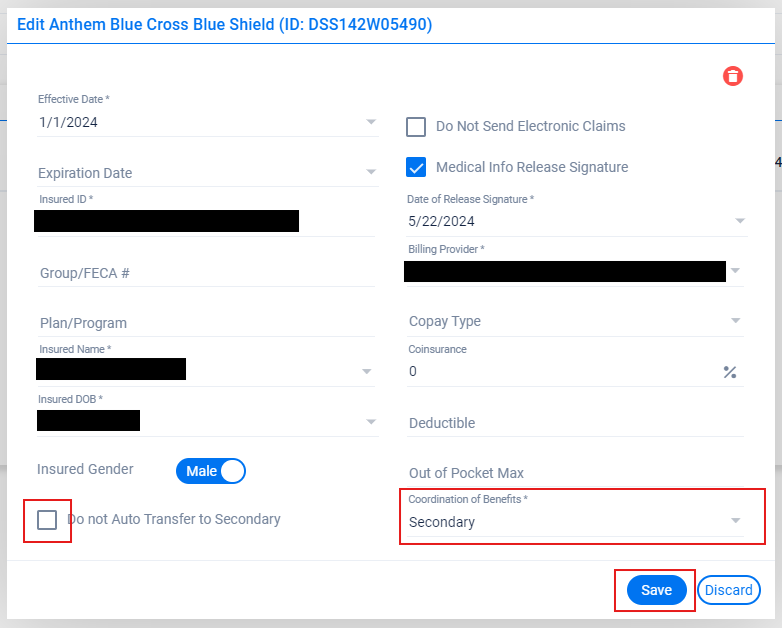Save the insurance changes
782x628 pixels.
656,590
